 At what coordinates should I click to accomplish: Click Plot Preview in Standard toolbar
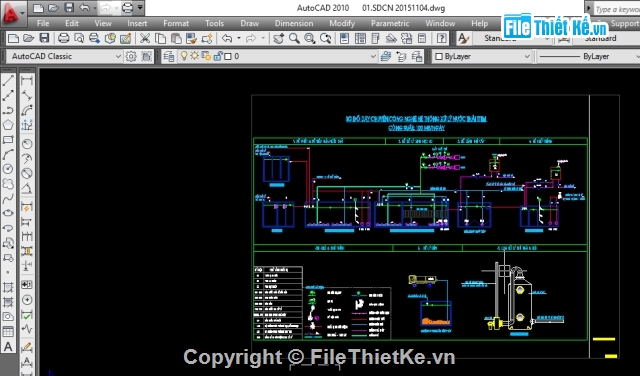[79, 39]
